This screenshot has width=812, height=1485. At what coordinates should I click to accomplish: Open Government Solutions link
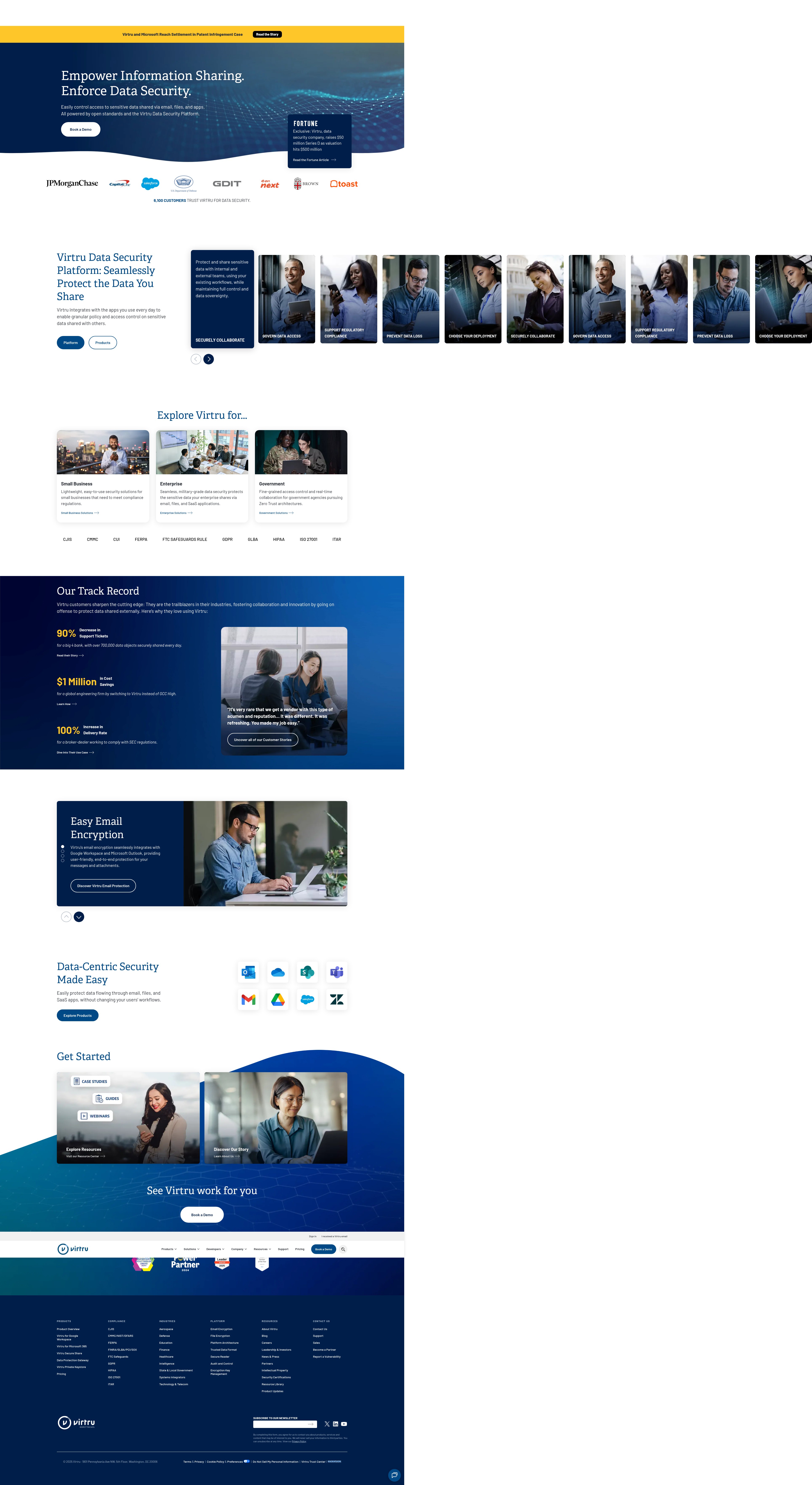click(276, 513)
